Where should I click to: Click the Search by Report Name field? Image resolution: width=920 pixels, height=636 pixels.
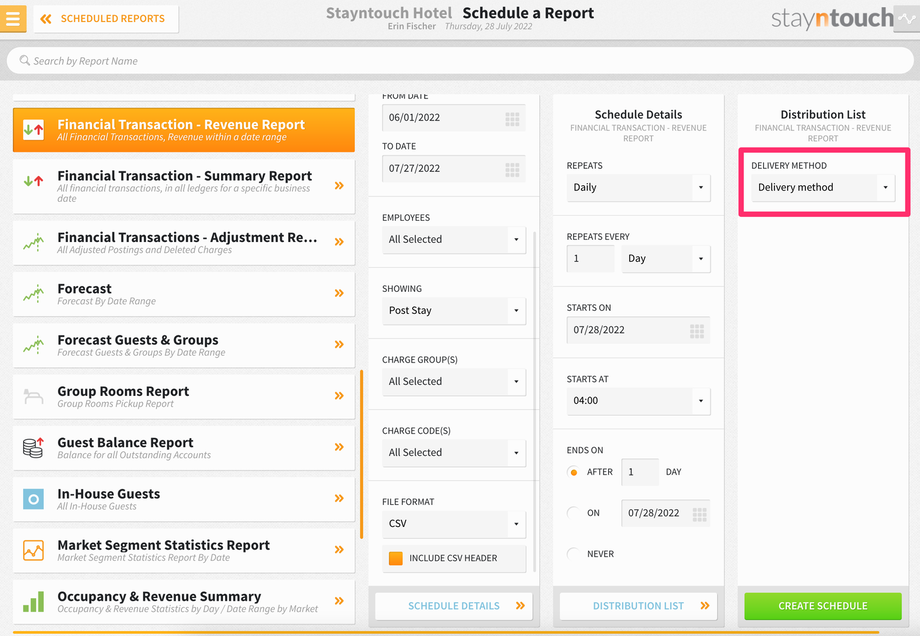click(460, 60)
